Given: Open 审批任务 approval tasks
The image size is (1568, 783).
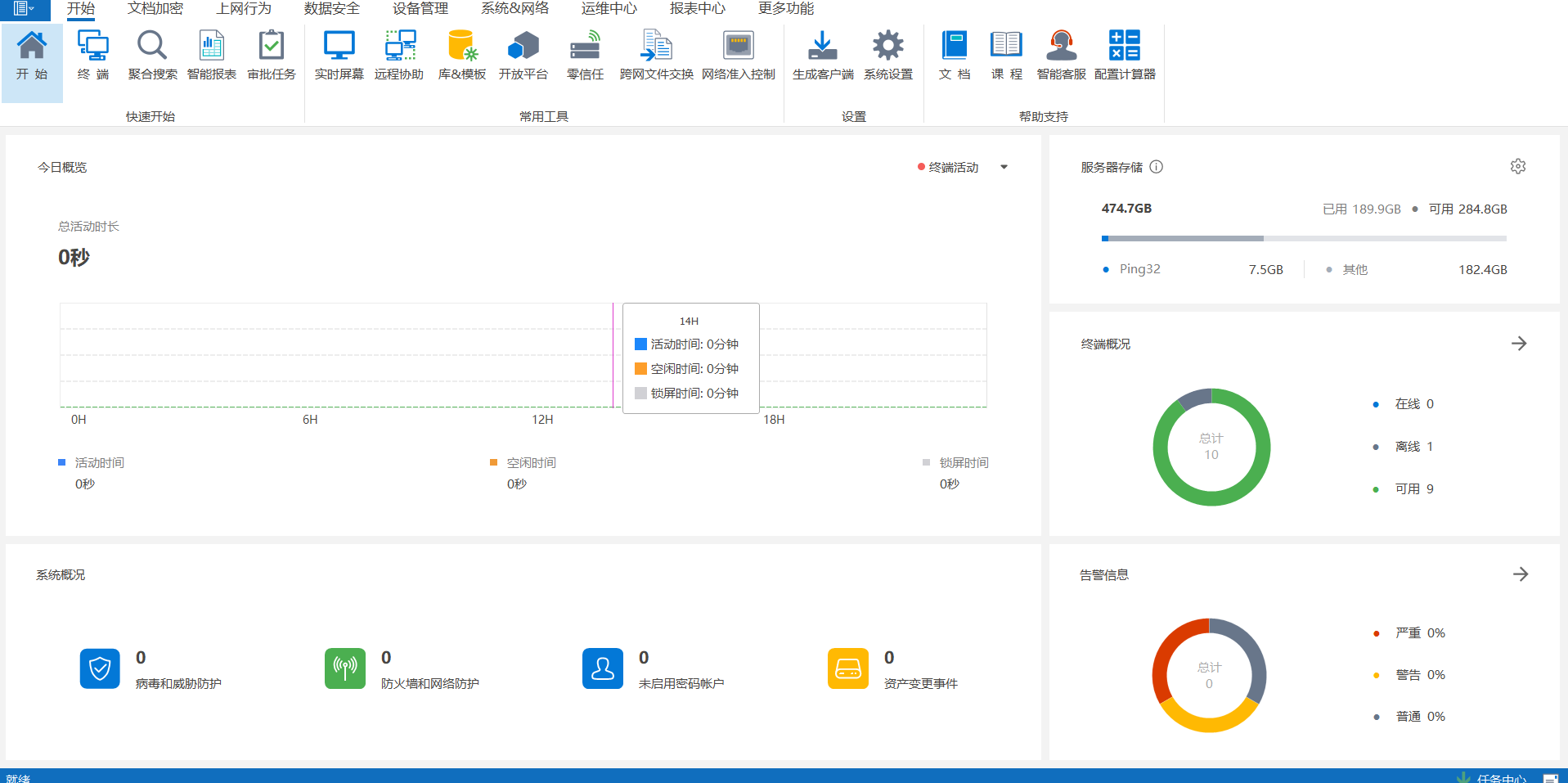Looking at the screenshot, I should (x=271, y=55).
